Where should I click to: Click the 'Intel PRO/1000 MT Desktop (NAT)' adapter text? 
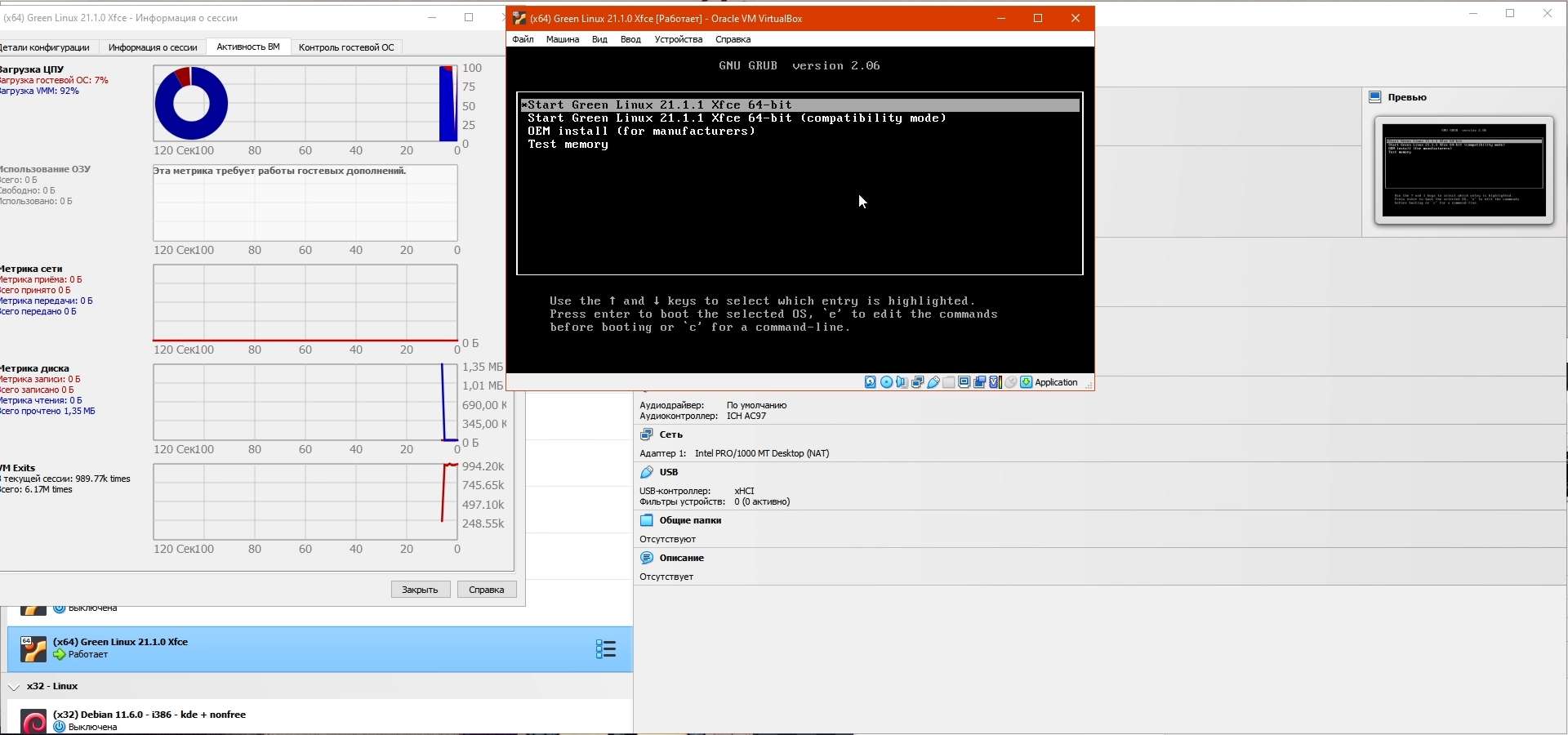(x=762, y=453)
